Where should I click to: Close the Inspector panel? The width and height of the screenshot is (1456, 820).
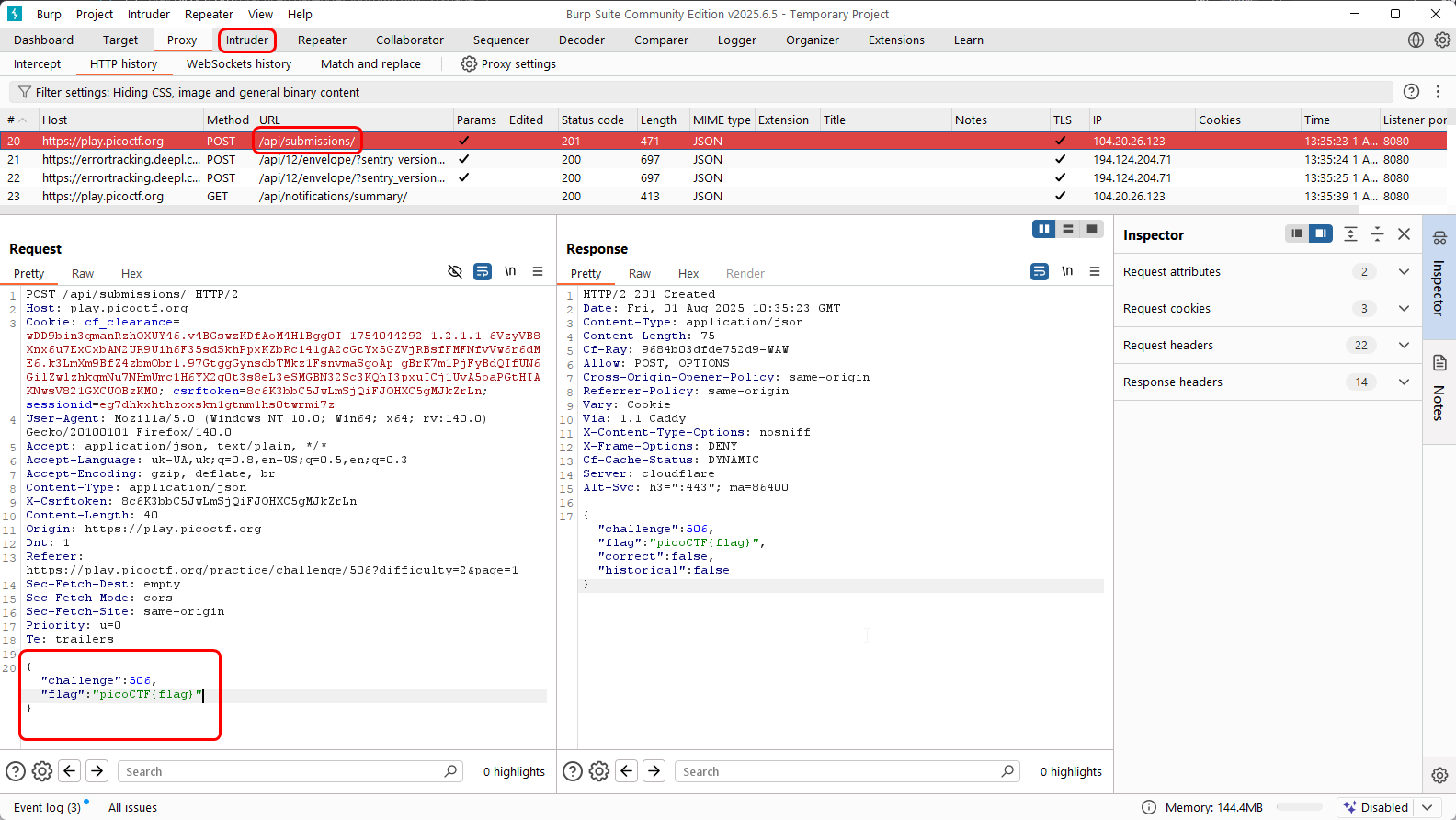(x=1404, y=234)
